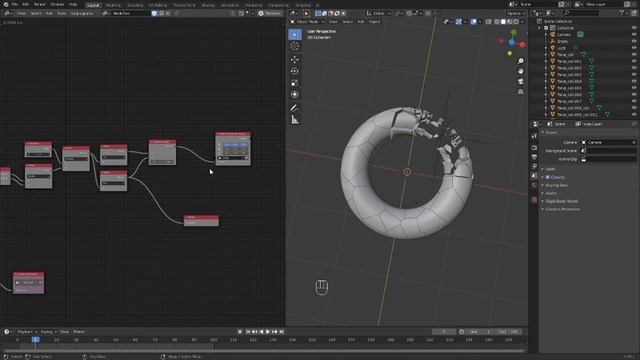Toggle visibility eye of Light in outliner

[x=634, y=48]
